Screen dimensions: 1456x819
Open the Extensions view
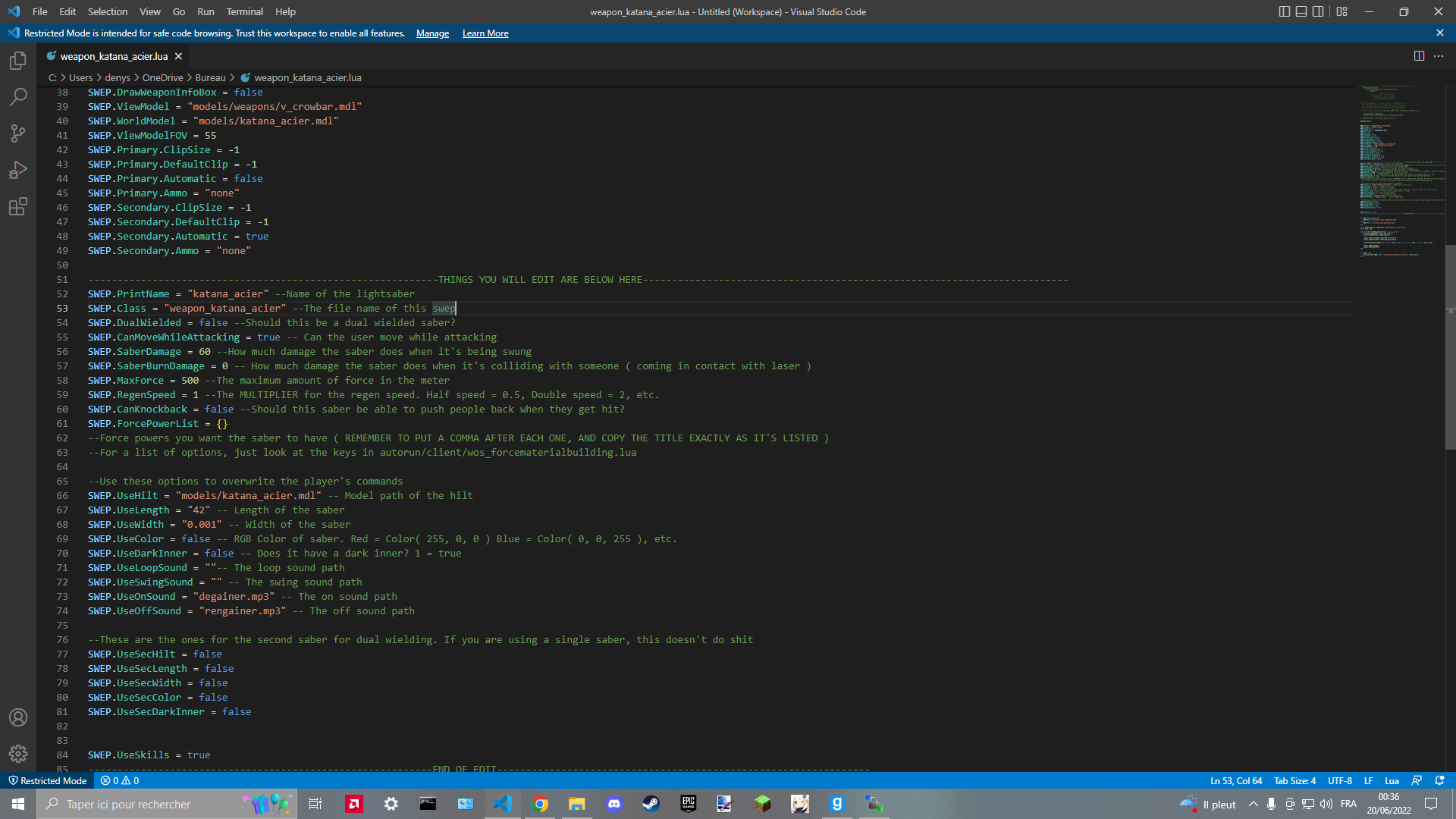pyautogui.click(x=18, y=206)
